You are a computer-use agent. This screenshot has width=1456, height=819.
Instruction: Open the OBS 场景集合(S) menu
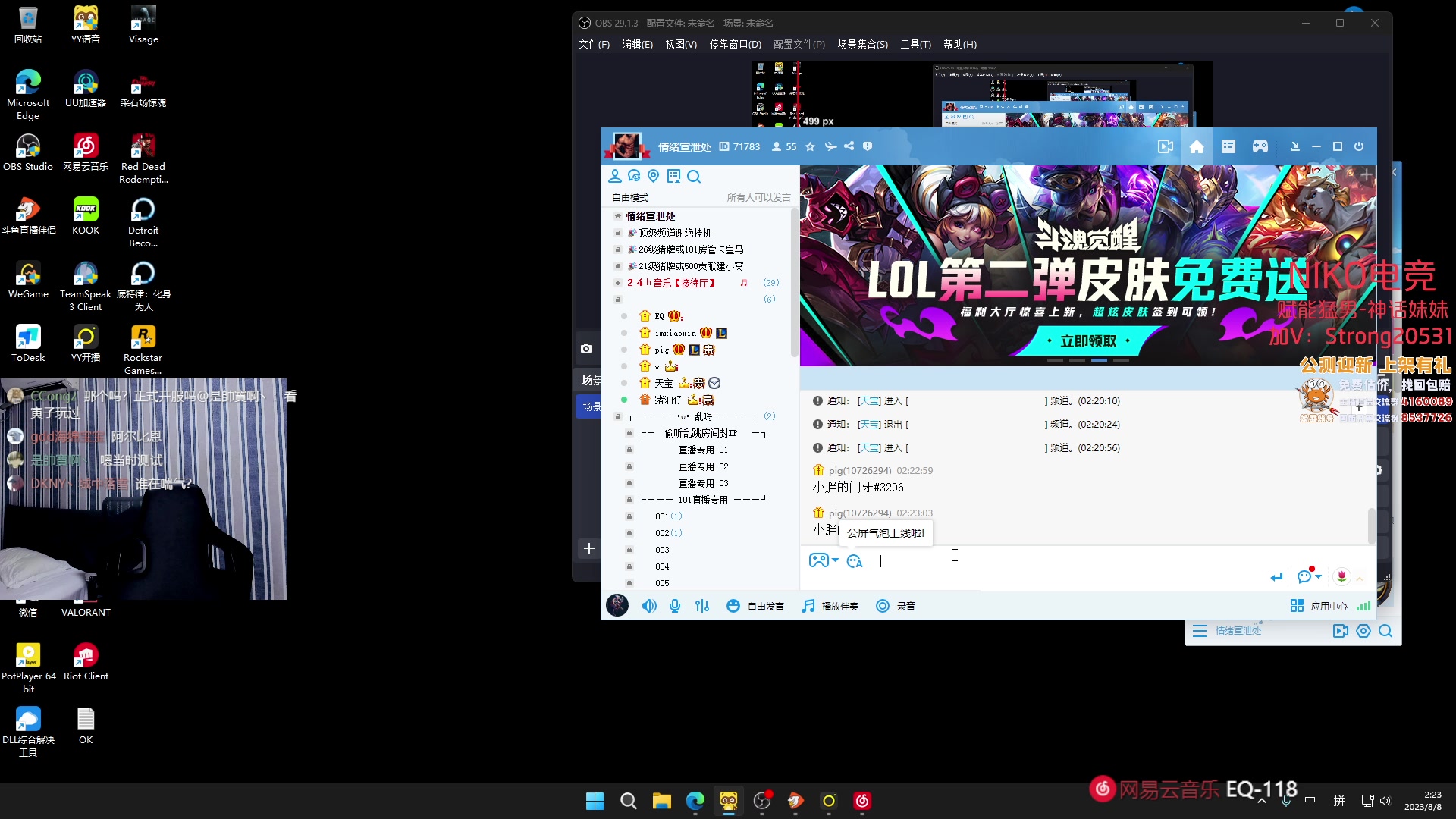[862, 45]
